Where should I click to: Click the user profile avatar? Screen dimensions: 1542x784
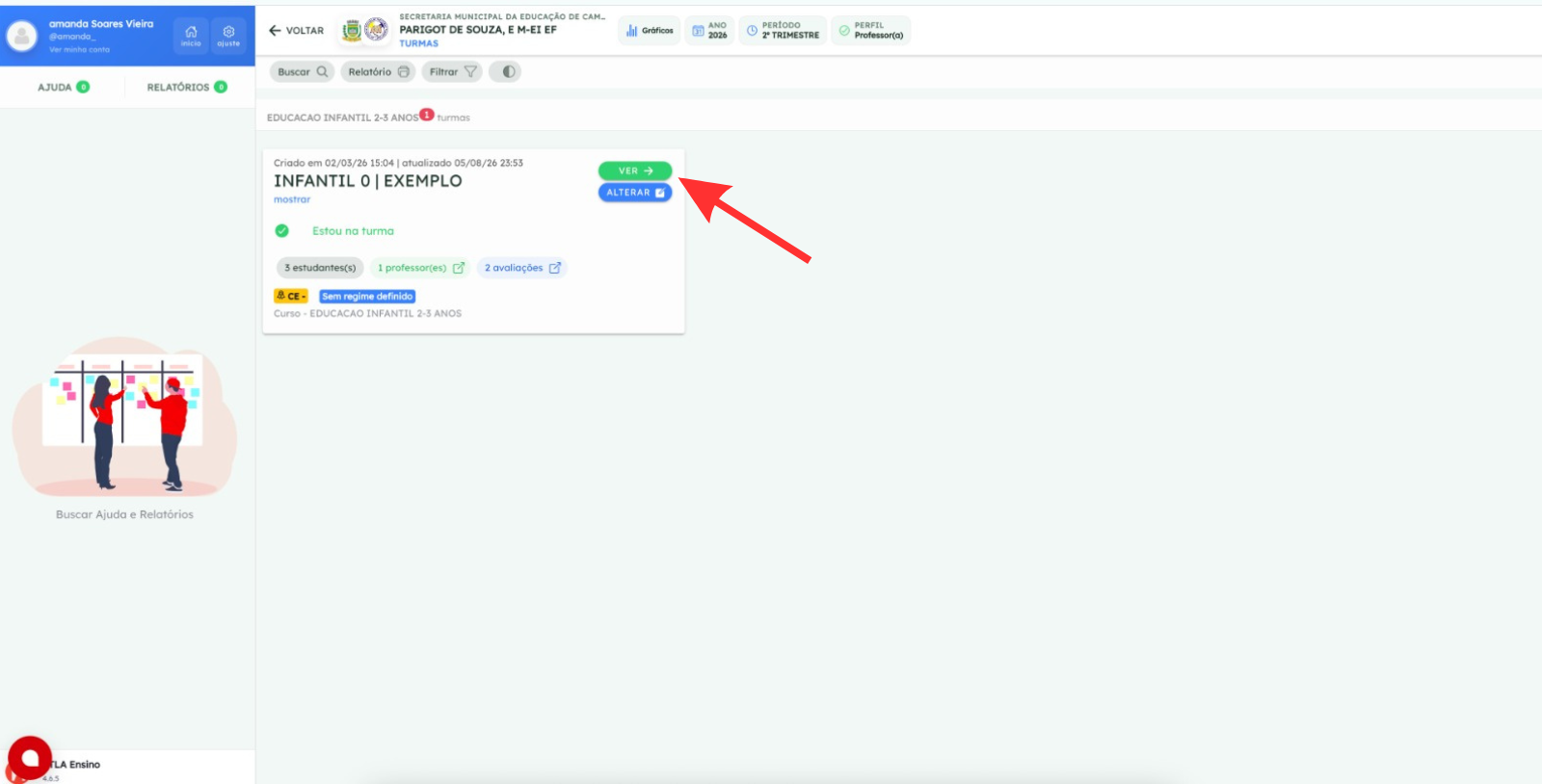pos(22,36)
